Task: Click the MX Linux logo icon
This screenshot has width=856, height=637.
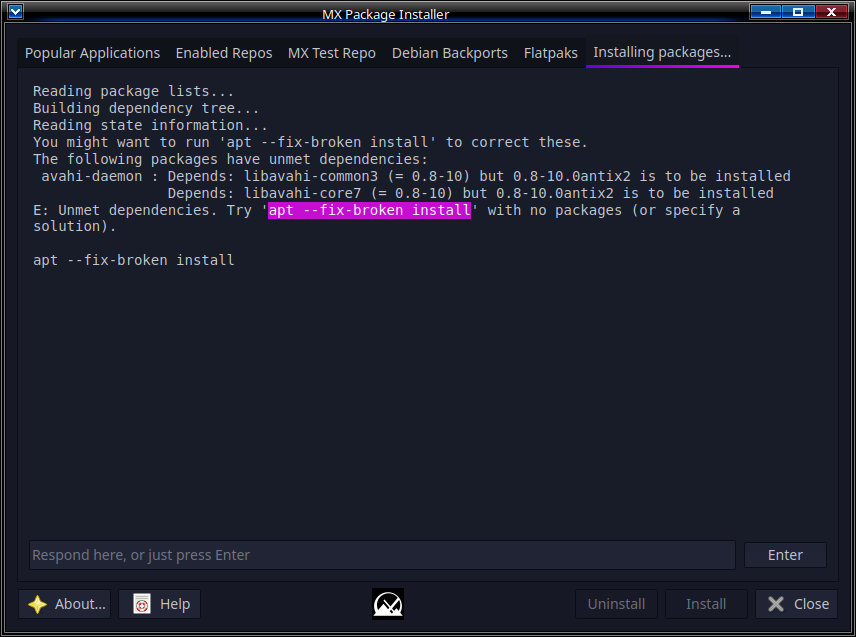Action: [388, 604]
